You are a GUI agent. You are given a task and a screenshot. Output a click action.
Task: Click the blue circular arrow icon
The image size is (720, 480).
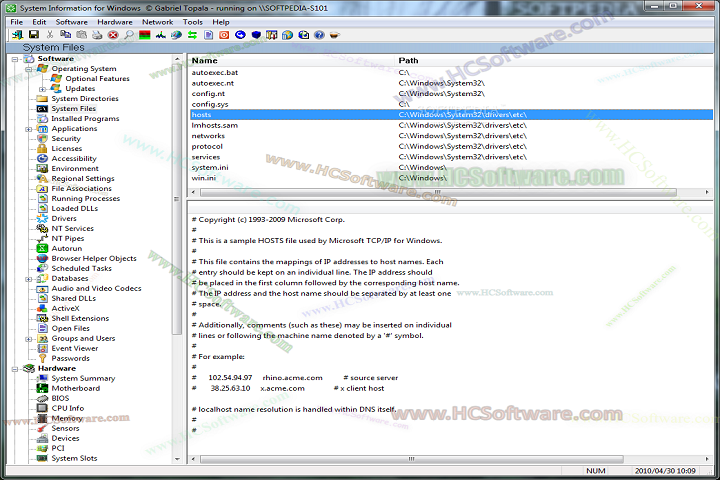[x=240, y=35]
